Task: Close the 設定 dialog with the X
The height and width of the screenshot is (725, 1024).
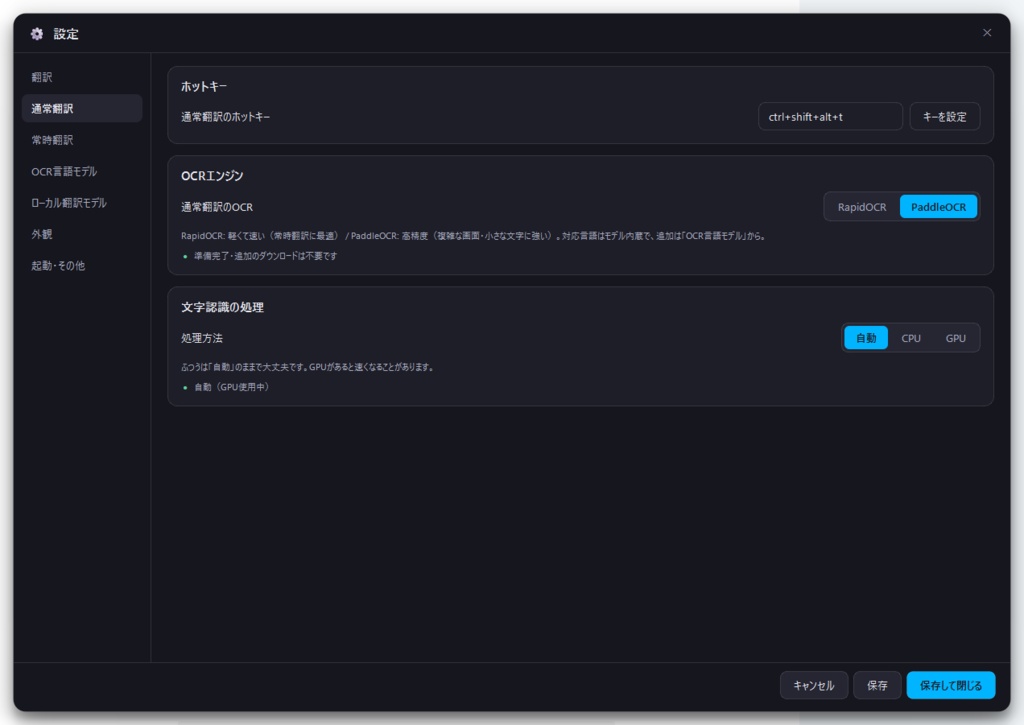Action: [987, 33]
